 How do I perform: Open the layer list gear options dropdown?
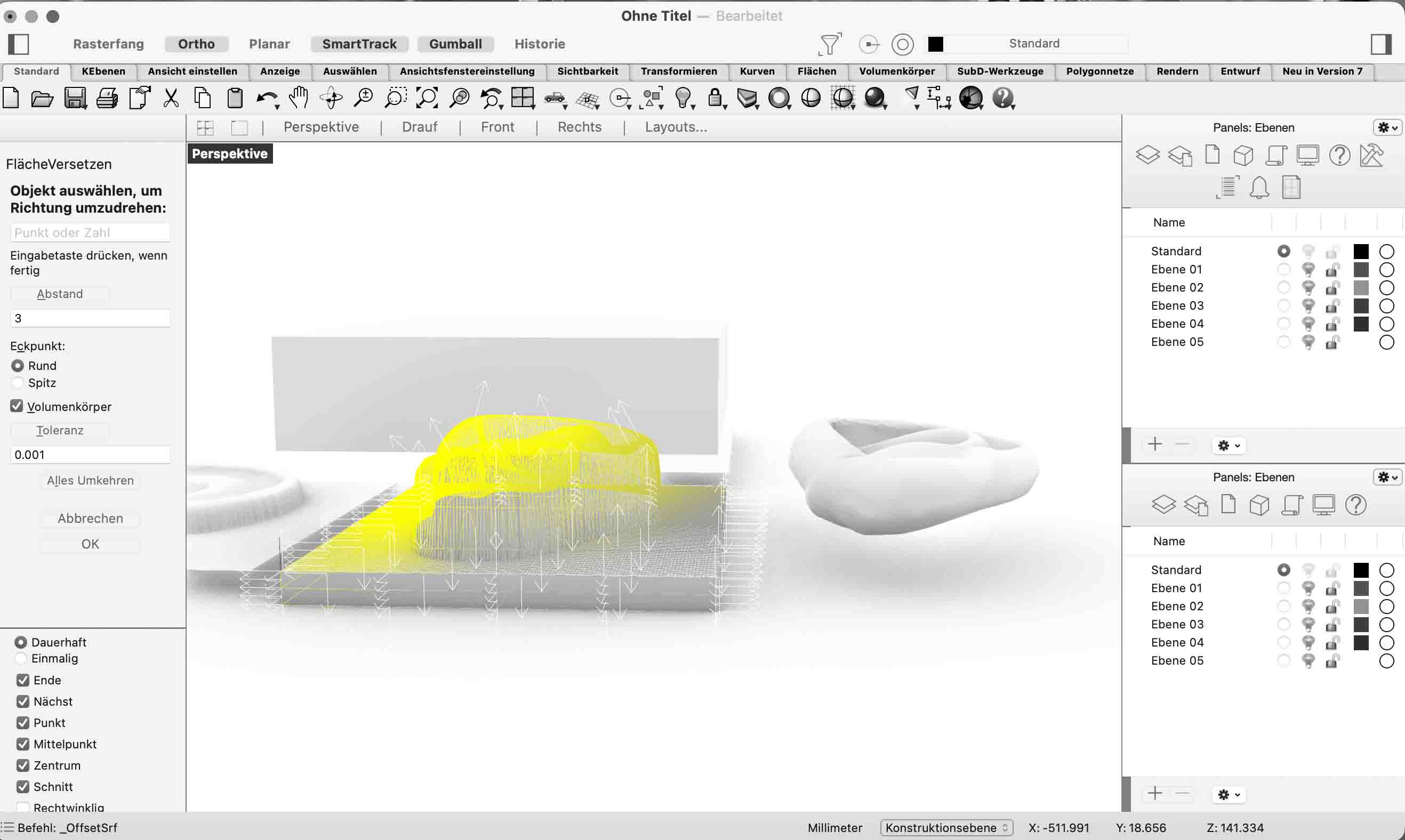coord(1229,446)
